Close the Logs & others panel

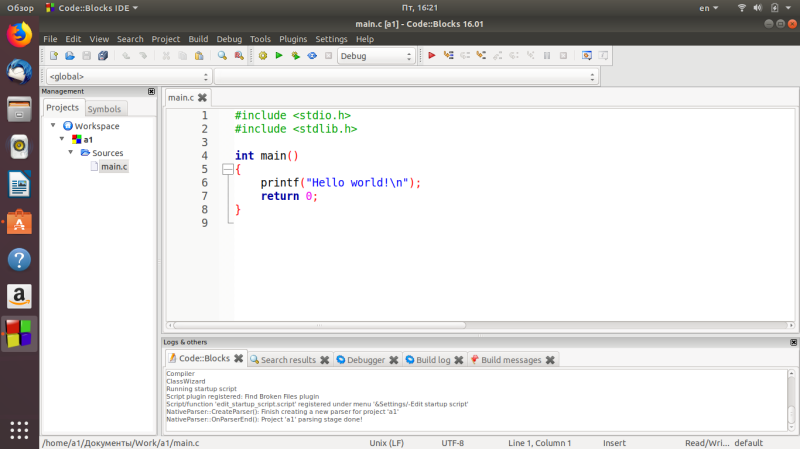(x=793, y=342)
